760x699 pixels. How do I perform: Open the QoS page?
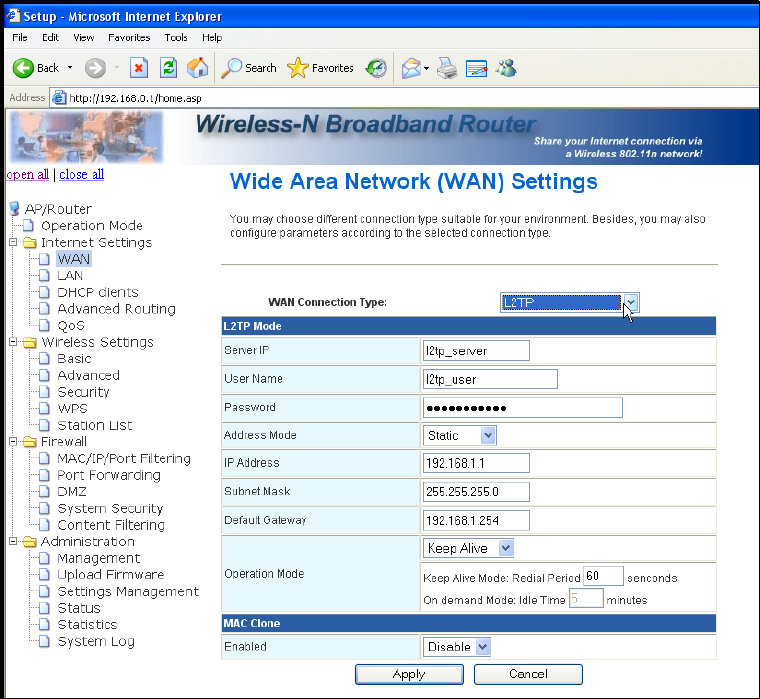click(x=71, y=326)
